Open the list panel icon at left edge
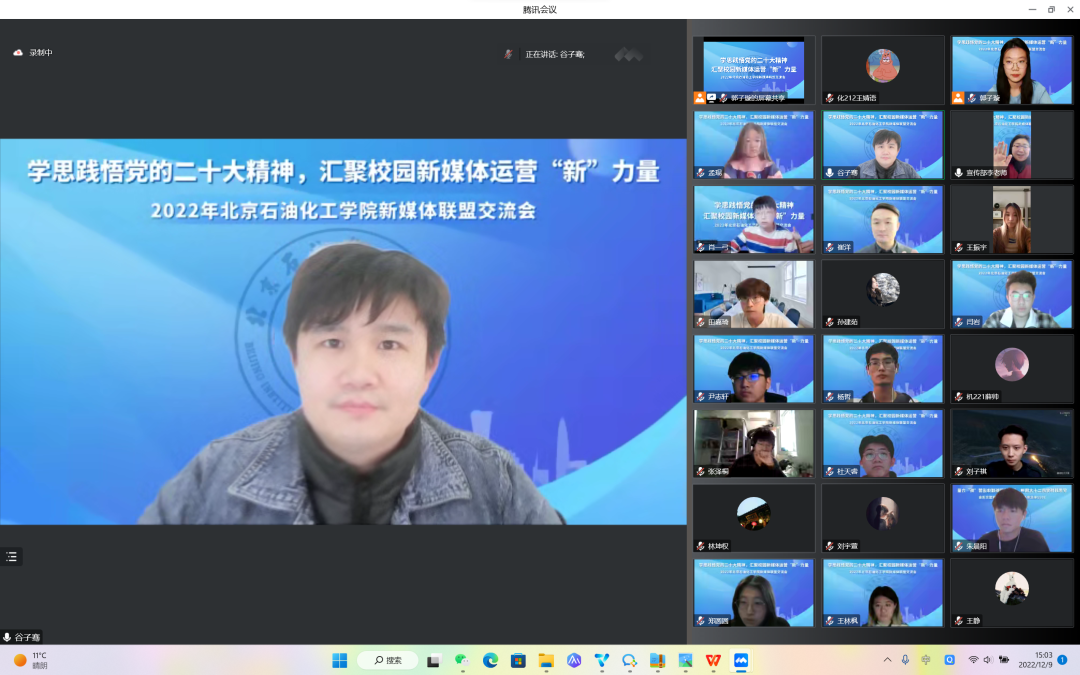1080x675 pixels. click(x=12, y=557)
